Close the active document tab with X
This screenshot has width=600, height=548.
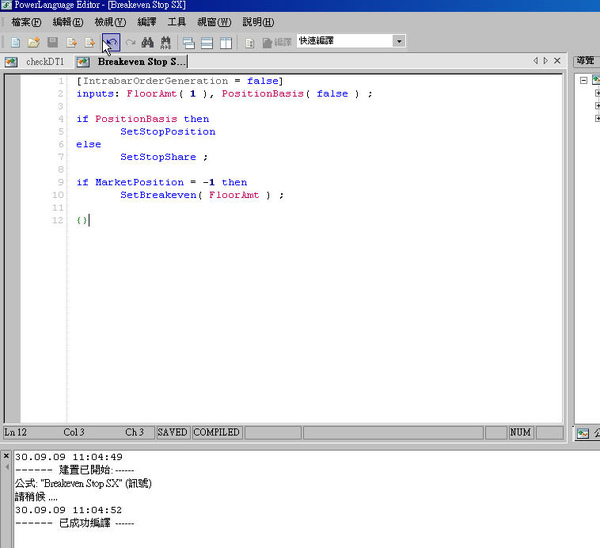tap(557, 62)
